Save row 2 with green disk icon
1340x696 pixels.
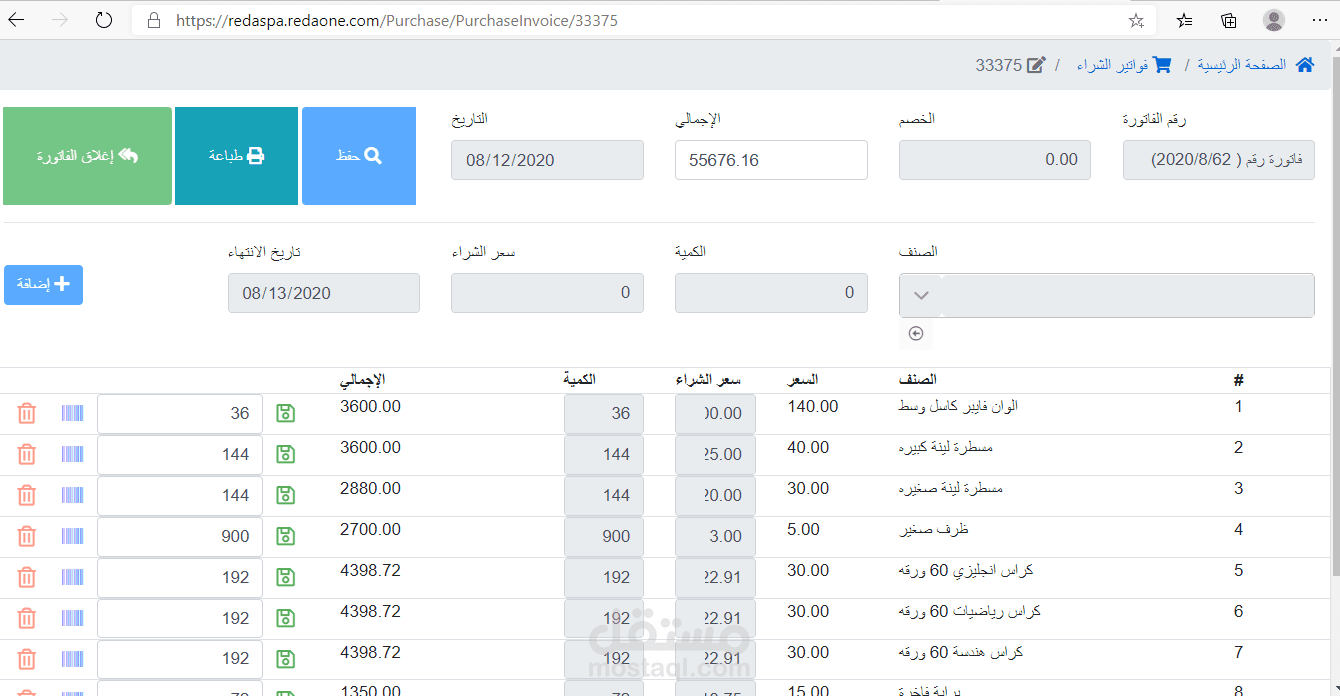click(x=285, y=454)
